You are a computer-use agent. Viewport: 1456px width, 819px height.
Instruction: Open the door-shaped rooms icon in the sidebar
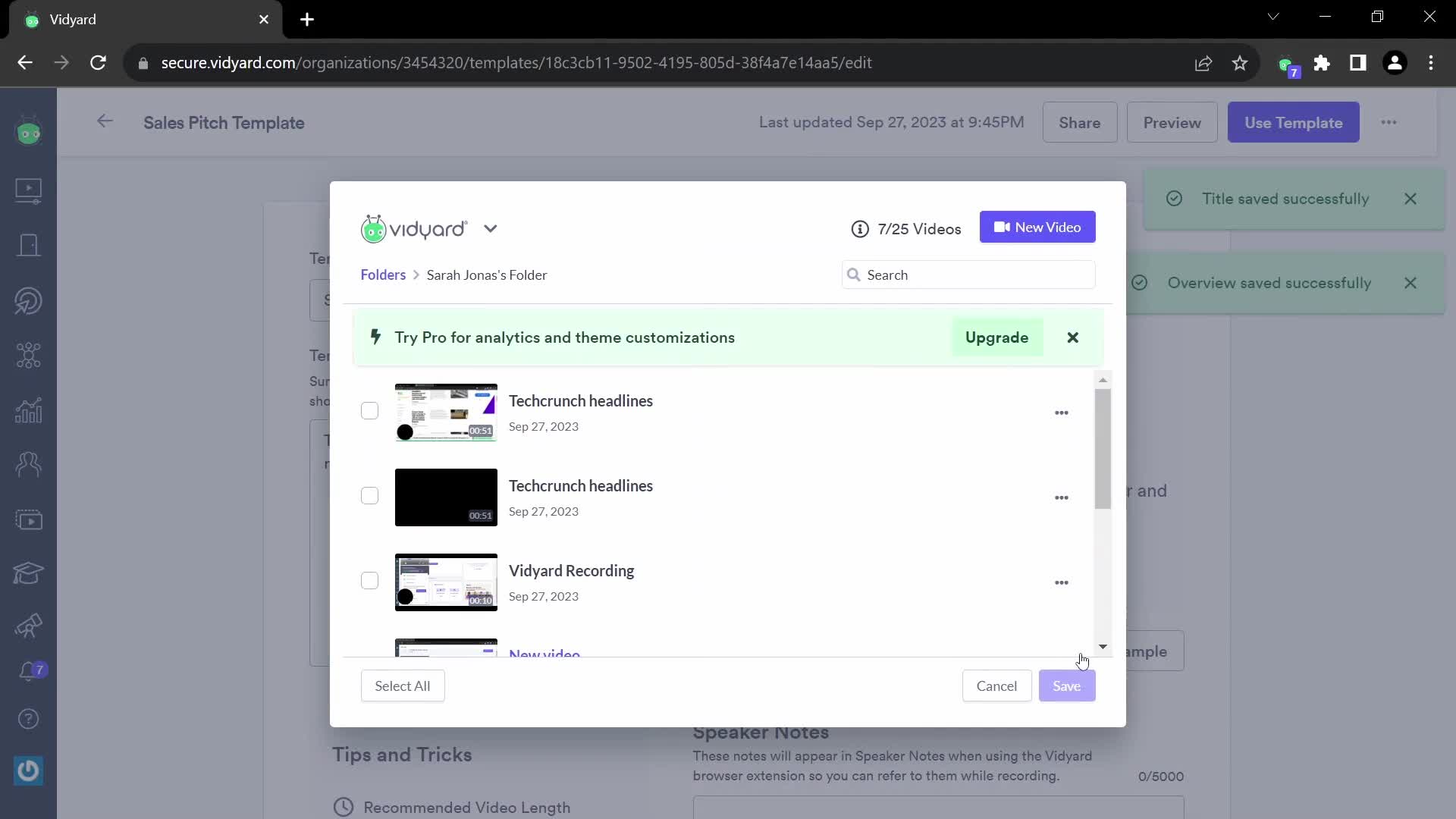click(x=28, y=245)
